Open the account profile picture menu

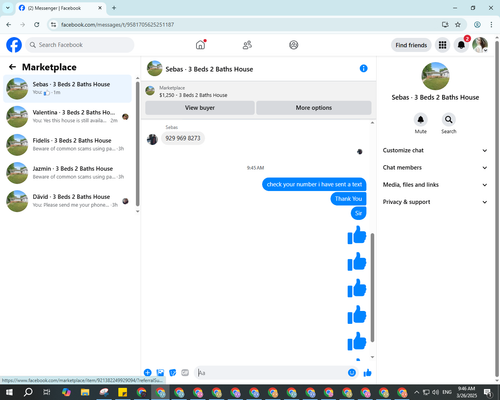(x=480, y=45)
